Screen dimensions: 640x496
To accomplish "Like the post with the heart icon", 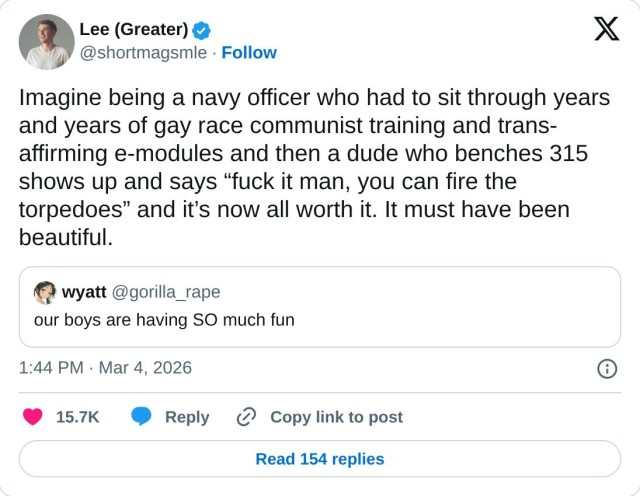I will coord(33,417).
